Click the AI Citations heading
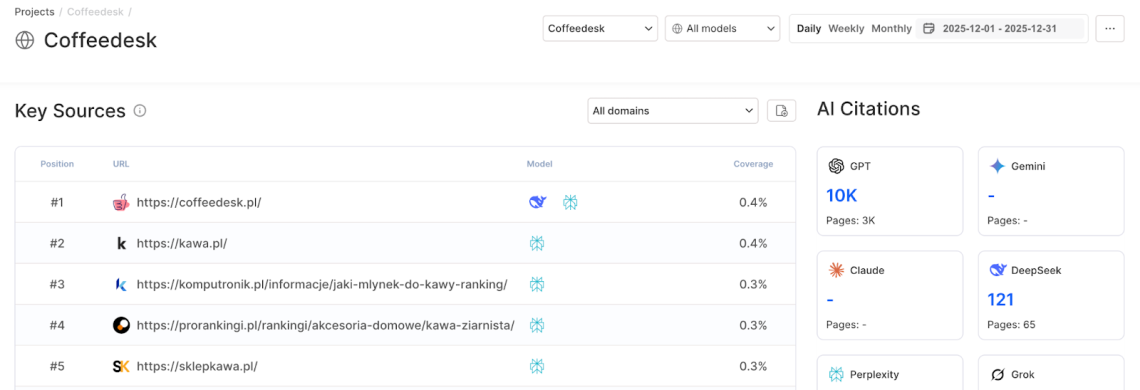Viewport: 1140px width, 390px height. 868,109
